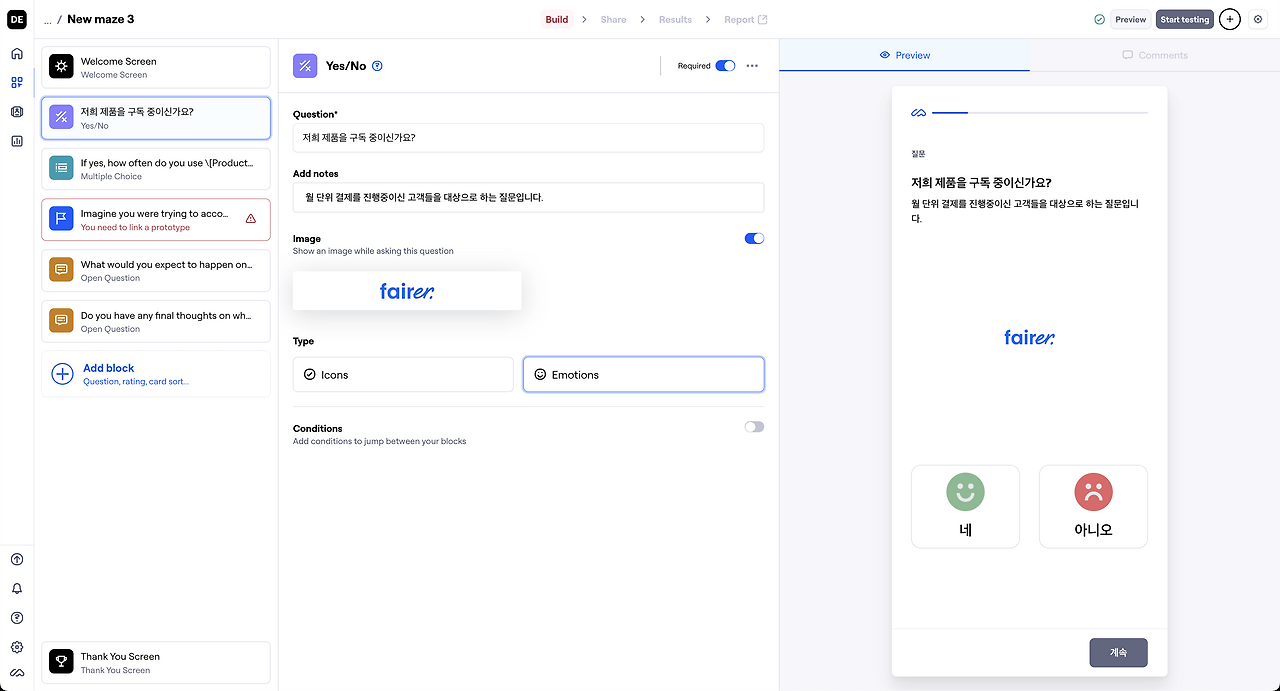Screen dimensions: 1280x691
Task: Toggle the Image switch off
Action: point(754,239)
